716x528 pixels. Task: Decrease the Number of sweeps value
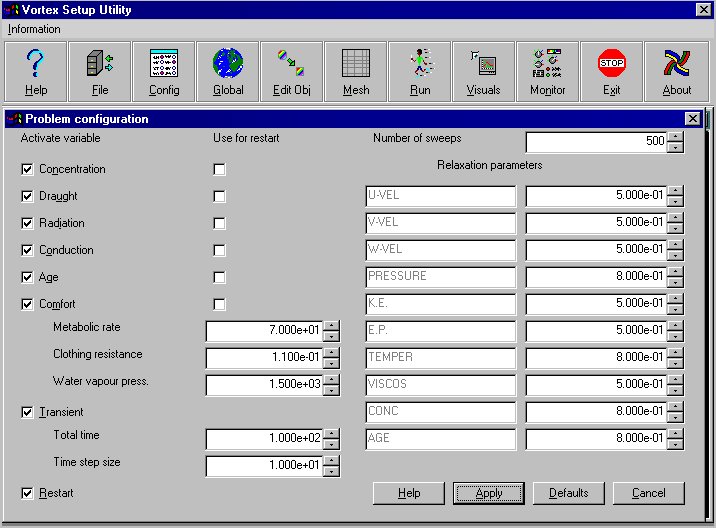point(675,147)
